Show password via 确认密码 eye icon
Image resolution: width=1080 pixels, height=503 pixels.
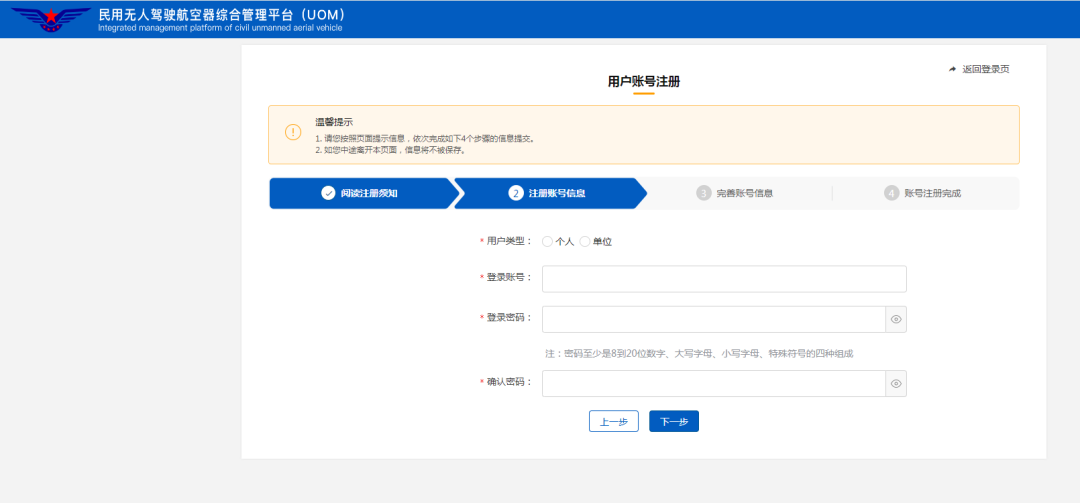pyautogui.click(x=896, y=384)
